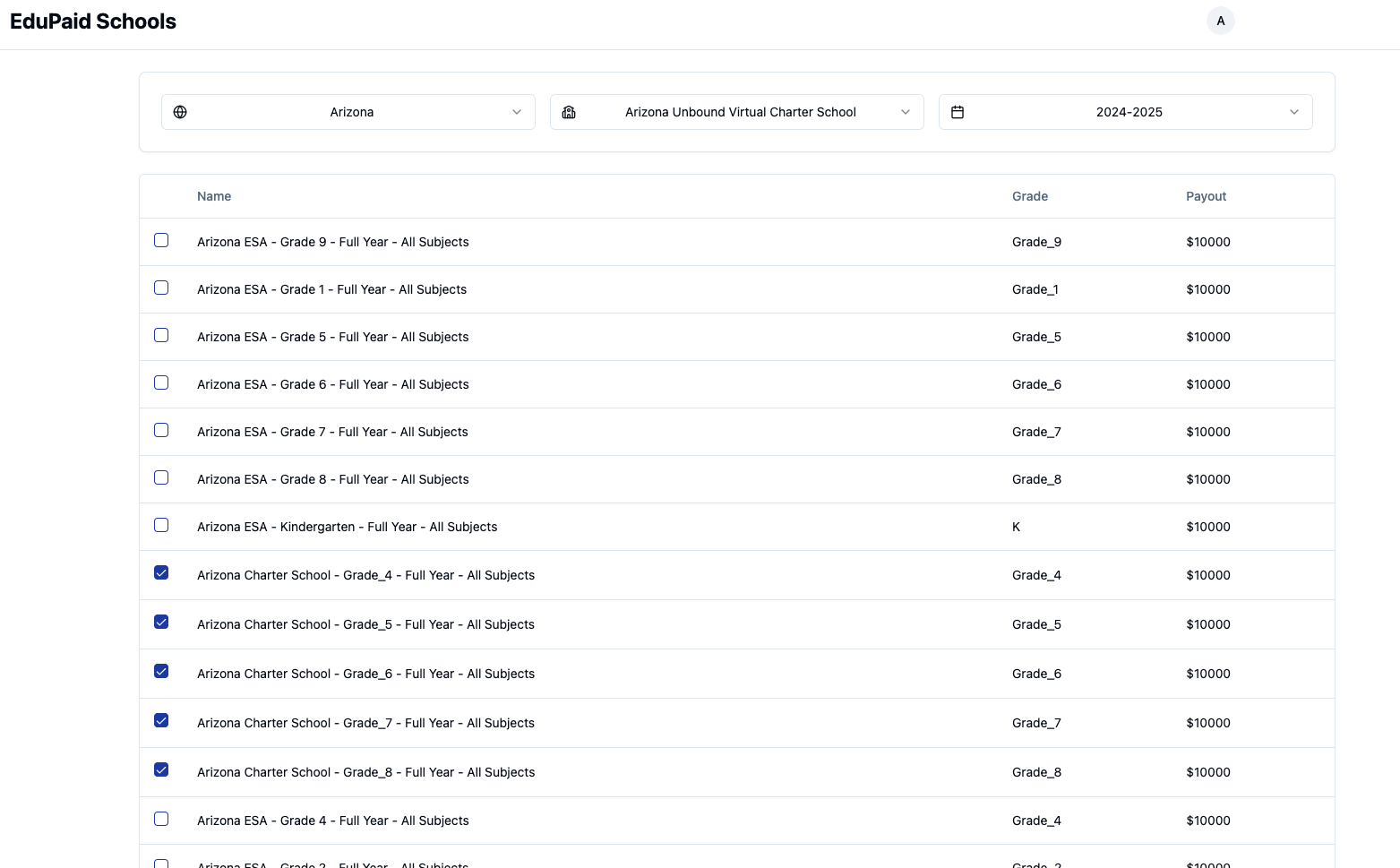Select the Arizona ESA Grade 6 row name
The height and width of the screenshot is (868, 1400).
(x=332, y=384)
